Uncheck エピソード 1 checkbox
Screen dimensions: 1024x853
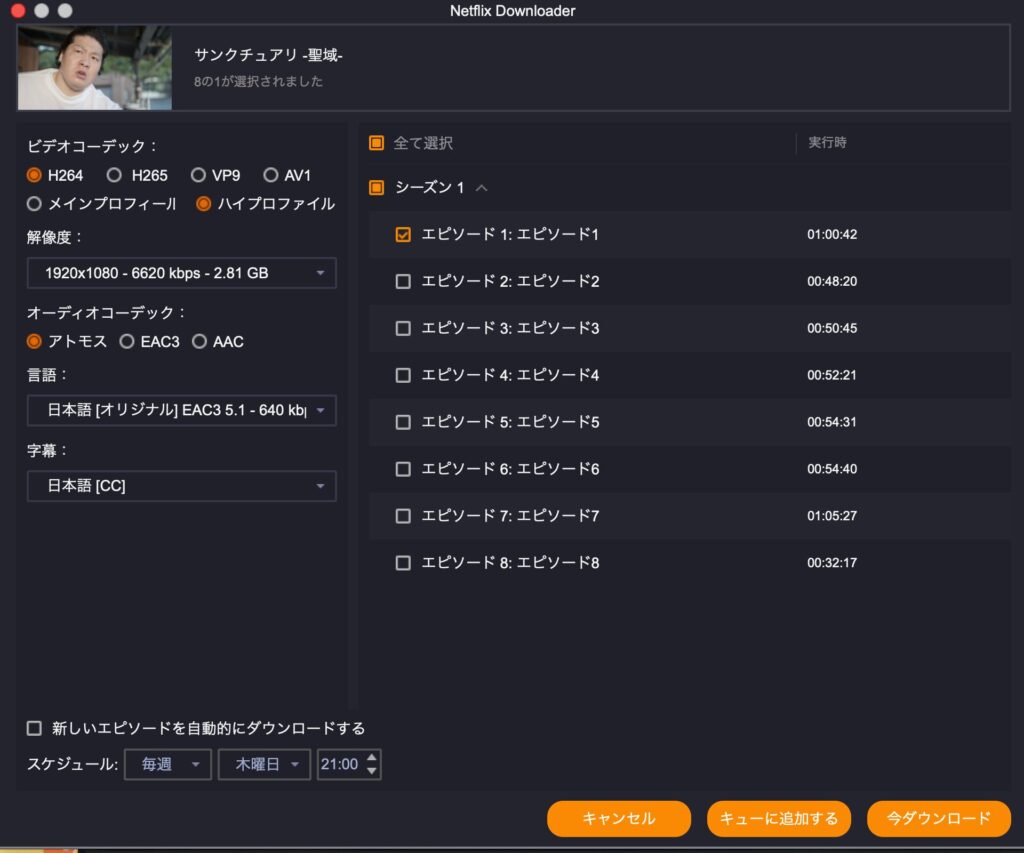[x=403, y=234]
